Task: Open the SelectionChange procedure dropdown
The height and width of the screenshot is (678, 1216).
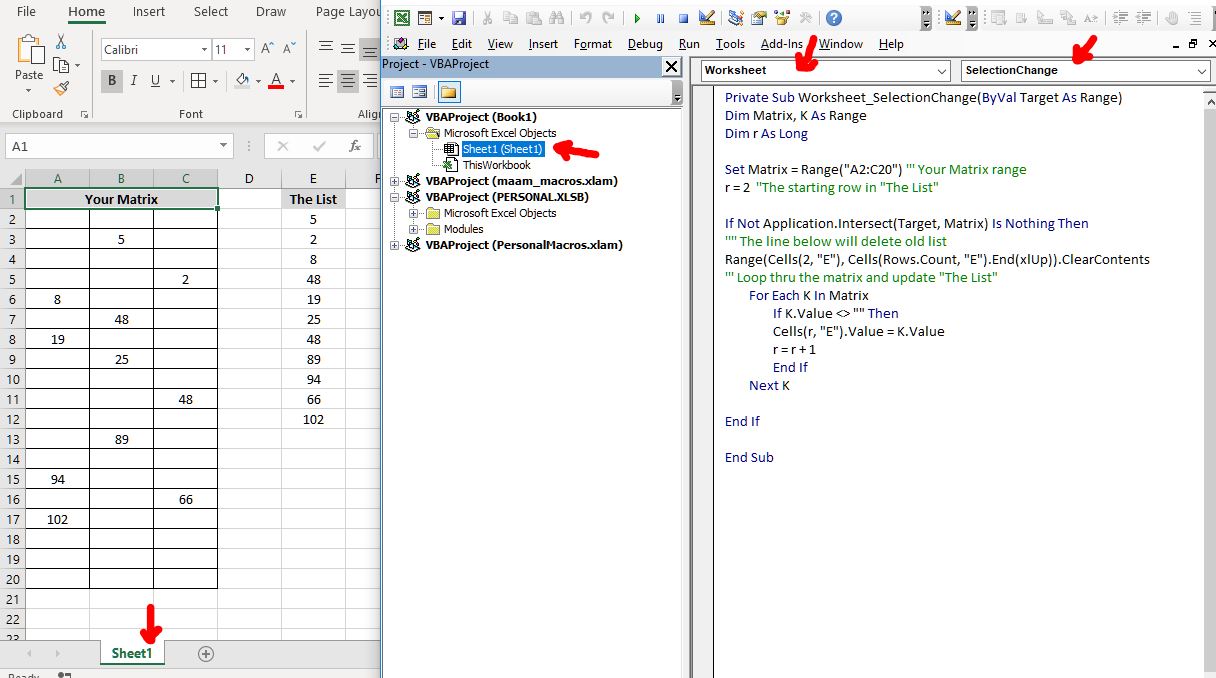Action: pos(1201,70)
